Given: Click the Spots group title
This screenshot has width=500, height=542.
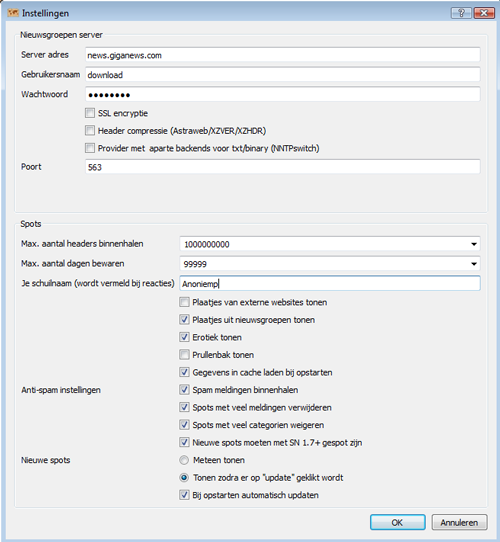Looking at the screenshot, I should (31, 224).
